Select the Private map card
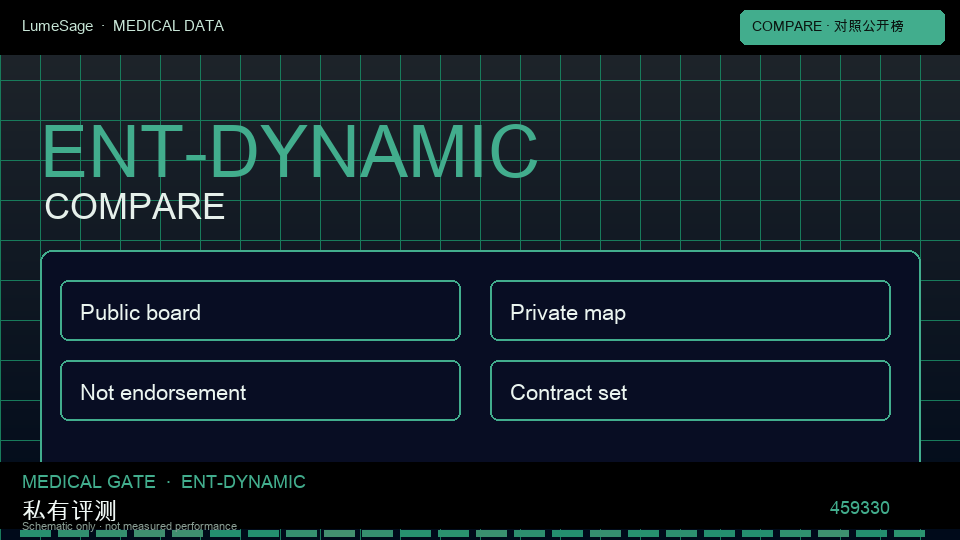 pyautogui.click(x=690, y=310)
